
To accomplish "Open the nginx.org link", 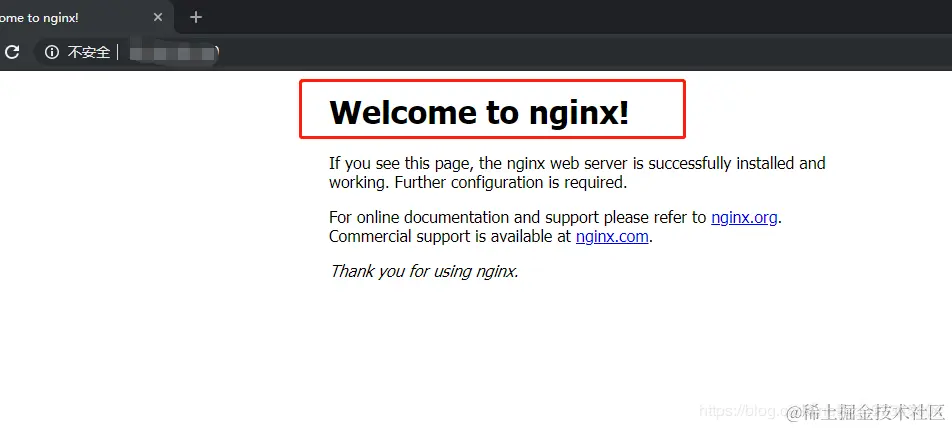I will (x=744, y=217).
